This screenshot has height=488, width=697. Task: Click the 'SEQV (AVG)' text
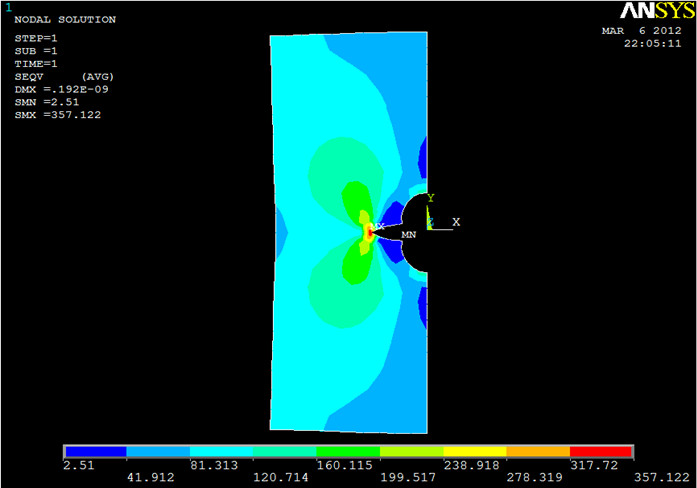(64, 76)
